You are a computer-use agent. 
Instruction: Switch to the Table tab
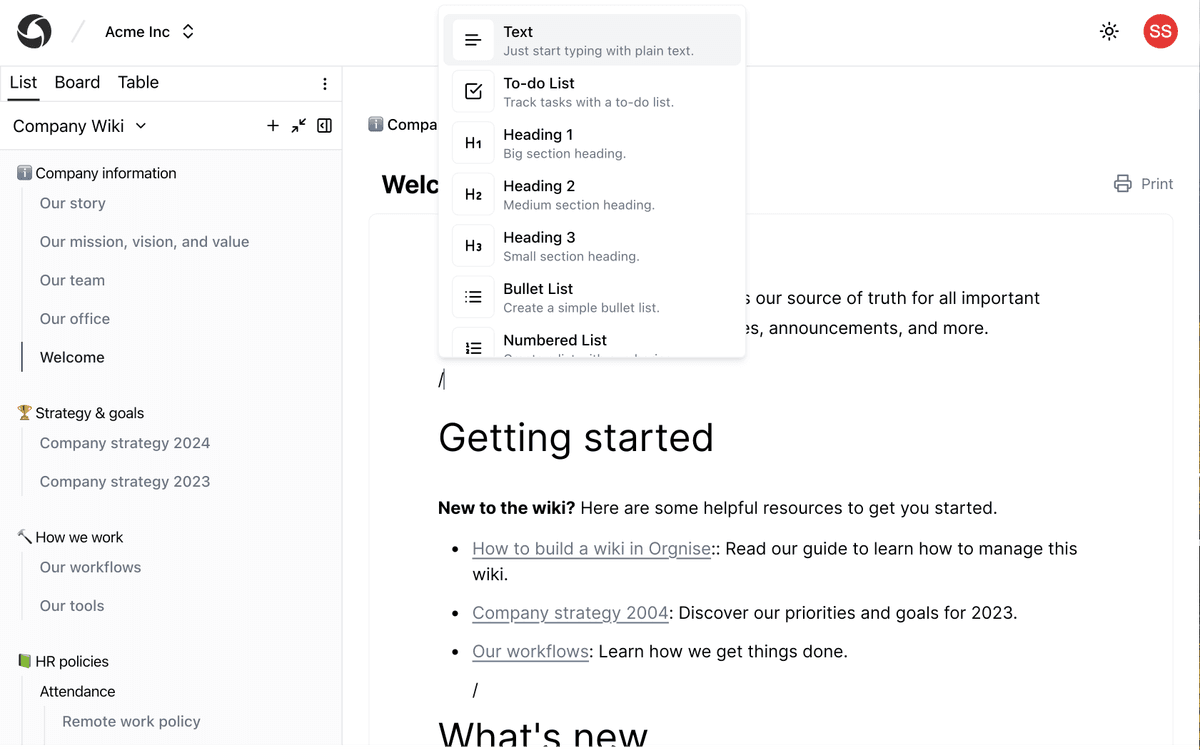tap(138, 83)
